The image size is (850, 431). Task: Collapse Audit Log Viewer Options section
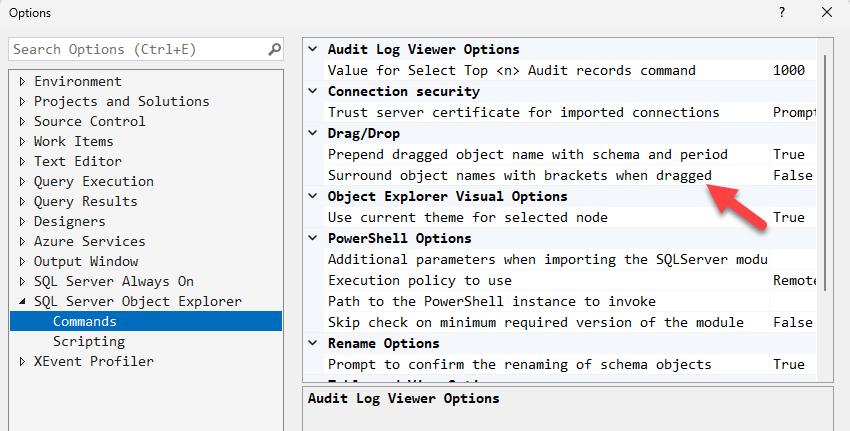point(313,49)
